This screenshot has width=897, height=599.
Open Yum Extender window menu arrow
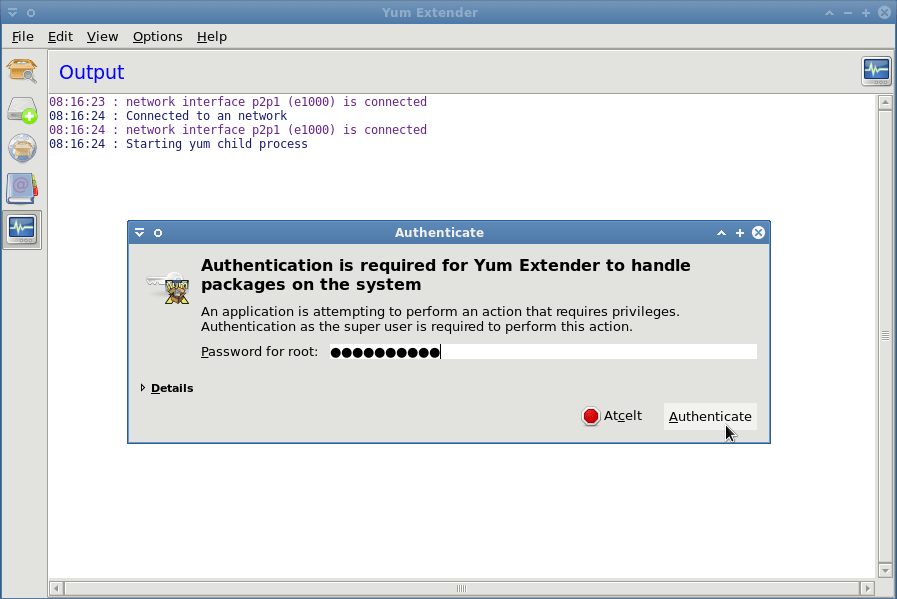[13, 13]
